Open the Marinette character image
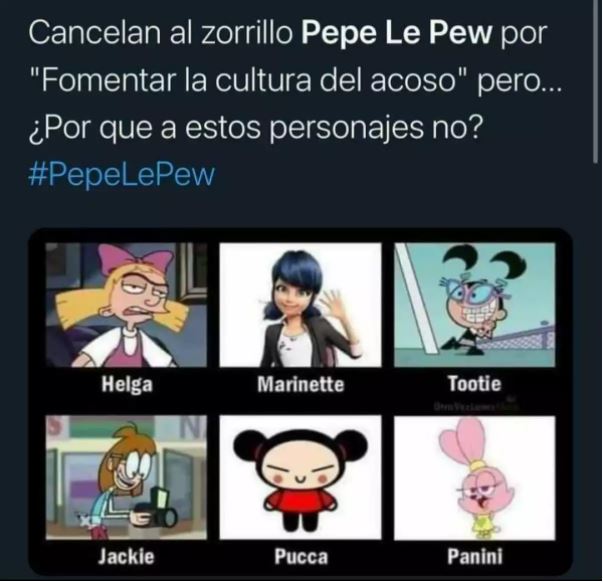 pyautogui.click(x=300, y=305)
